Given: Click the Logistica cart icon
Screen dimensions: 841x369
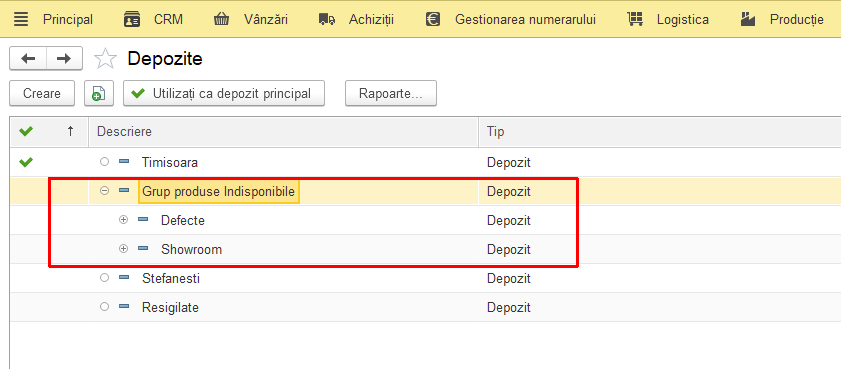Looking at the screenshot, I should [635, 20].
